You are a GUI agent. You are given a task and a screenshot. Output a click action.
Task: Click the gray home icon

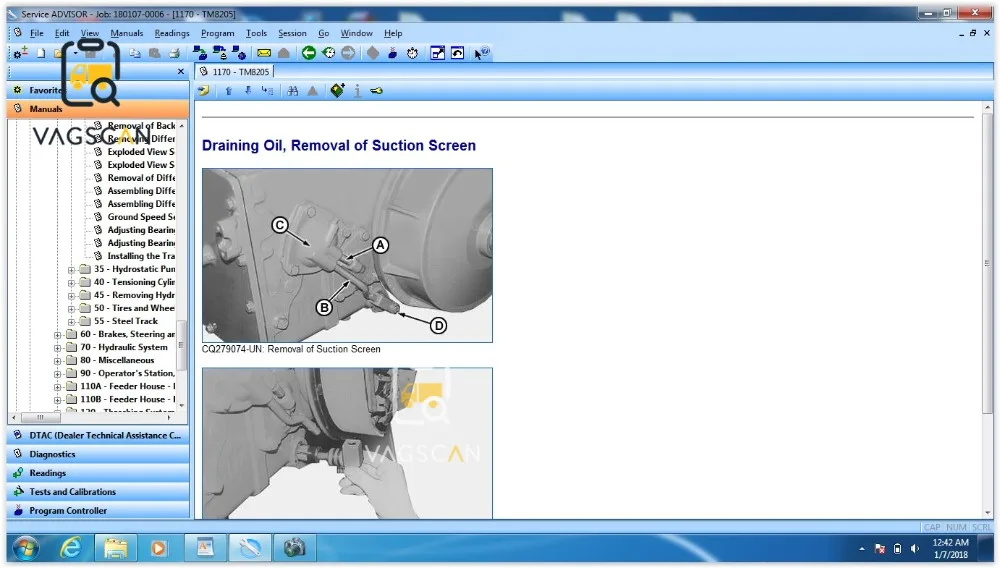point(284,53)
